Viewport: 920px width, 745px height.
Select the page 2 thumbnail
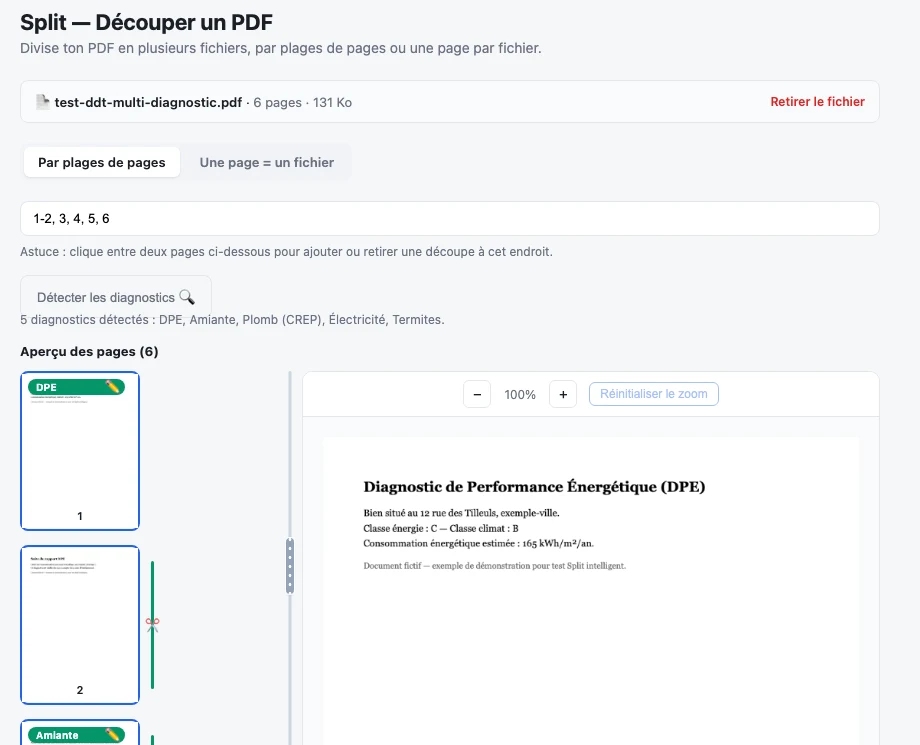80,625
